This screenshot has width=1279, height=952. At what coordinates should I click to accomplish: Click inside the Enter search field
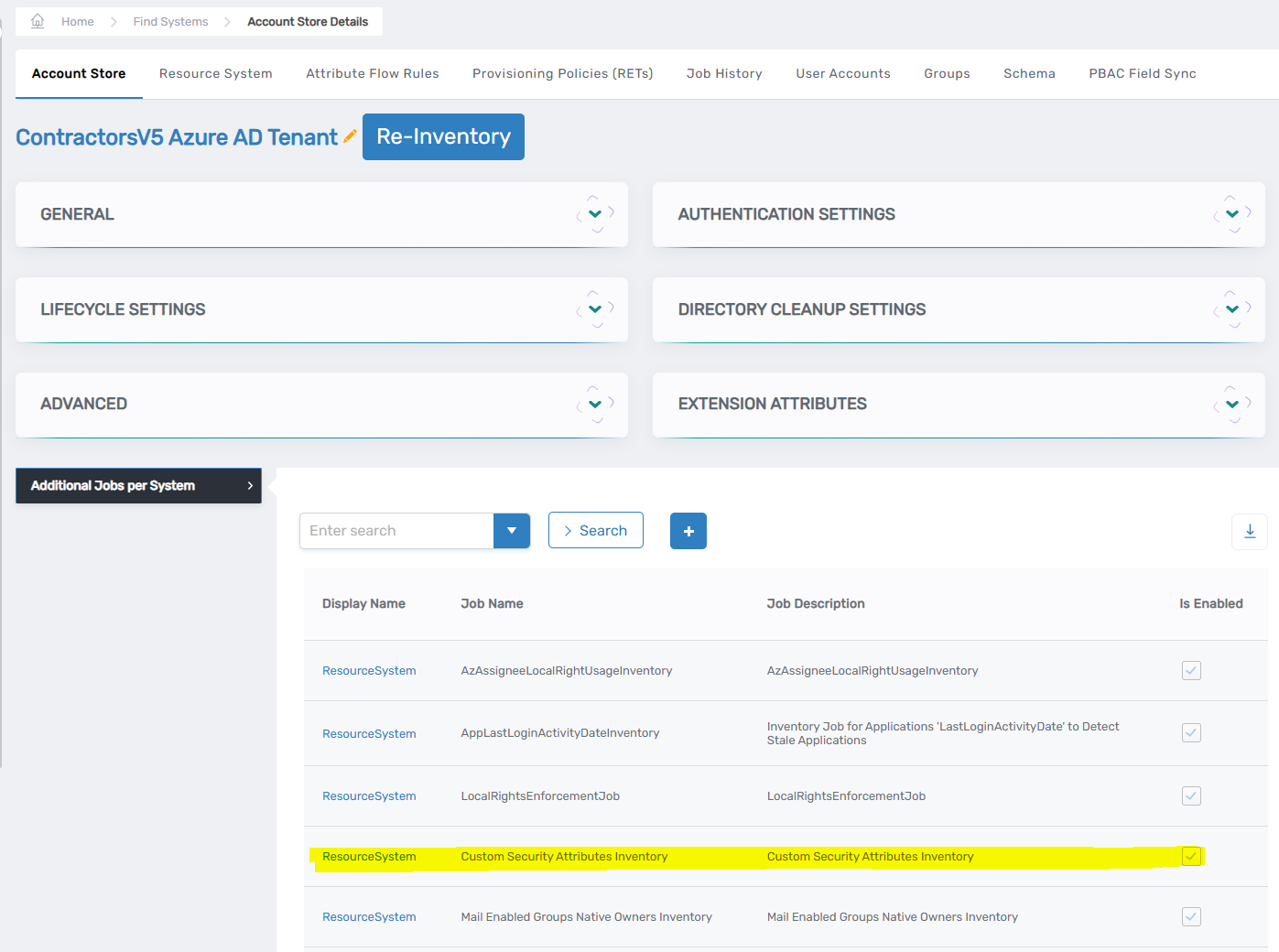pos(394,530)
